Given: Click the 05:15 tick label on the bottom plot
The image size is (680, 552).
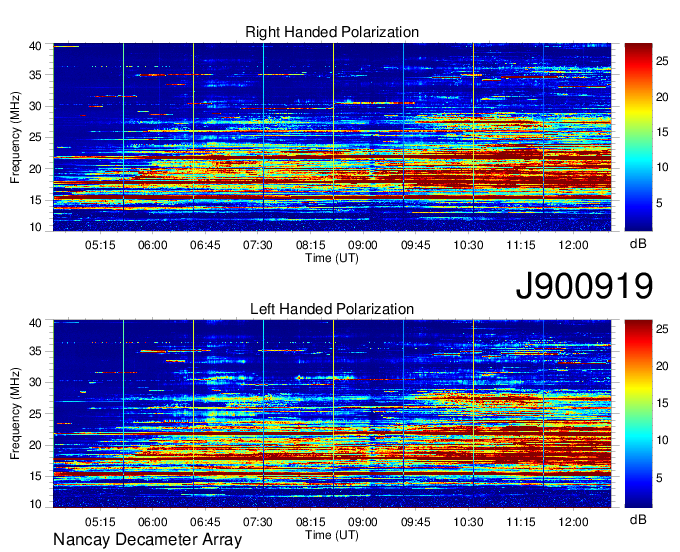Looking at the screenshot, I should tap(100, 522).
